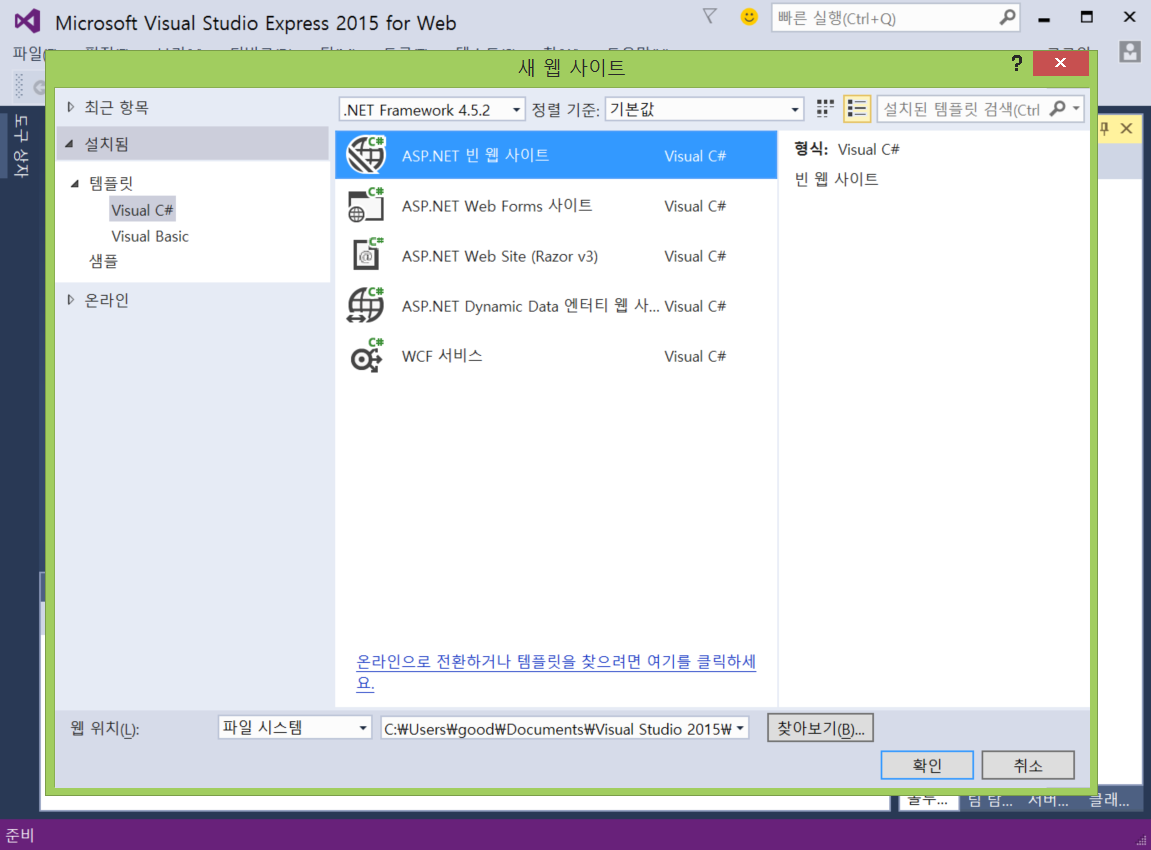Click the 찾아보기 browse button
Screen dimensions: 1151x850
coord(819,728)
